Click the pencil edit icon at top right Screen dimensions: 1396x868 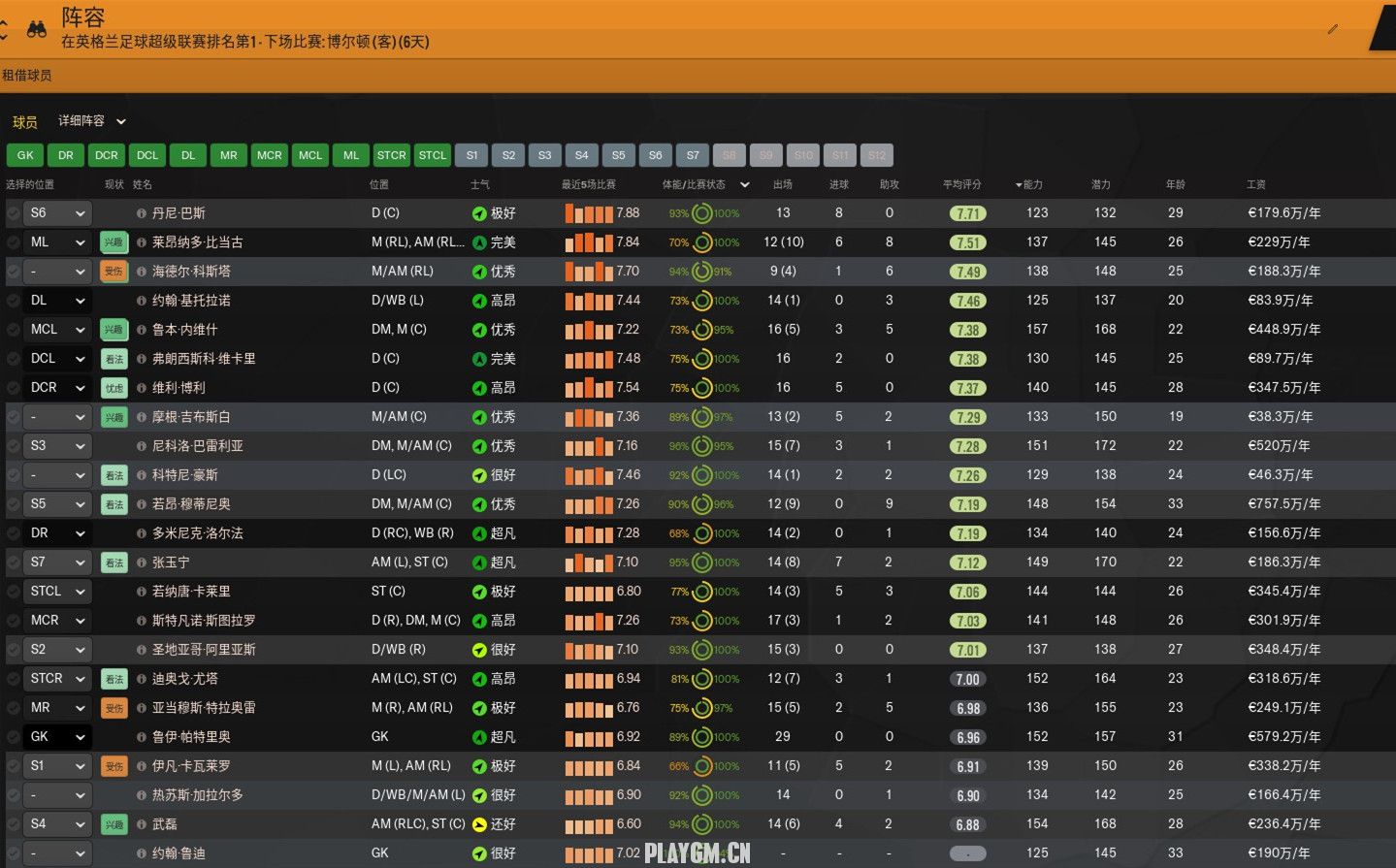click(x=1332, y=30)
